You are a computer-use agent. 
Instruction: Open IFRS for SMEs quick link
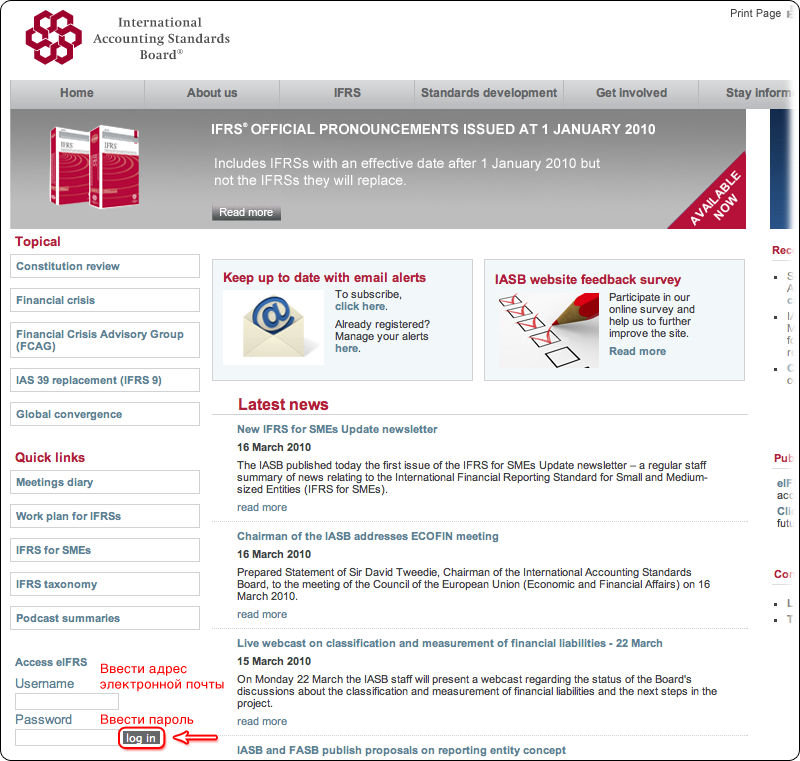tap(105, 550)
